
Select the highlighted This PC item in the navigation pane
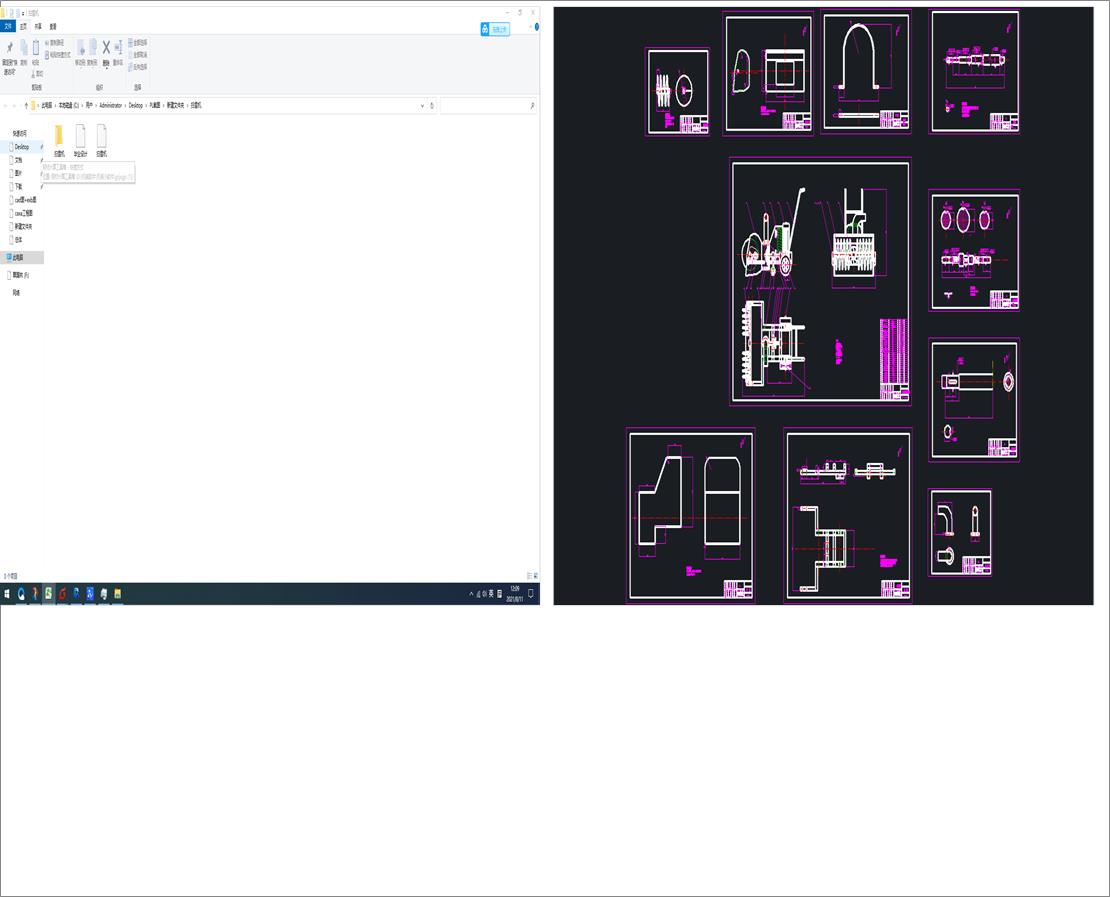click(22, 258)
